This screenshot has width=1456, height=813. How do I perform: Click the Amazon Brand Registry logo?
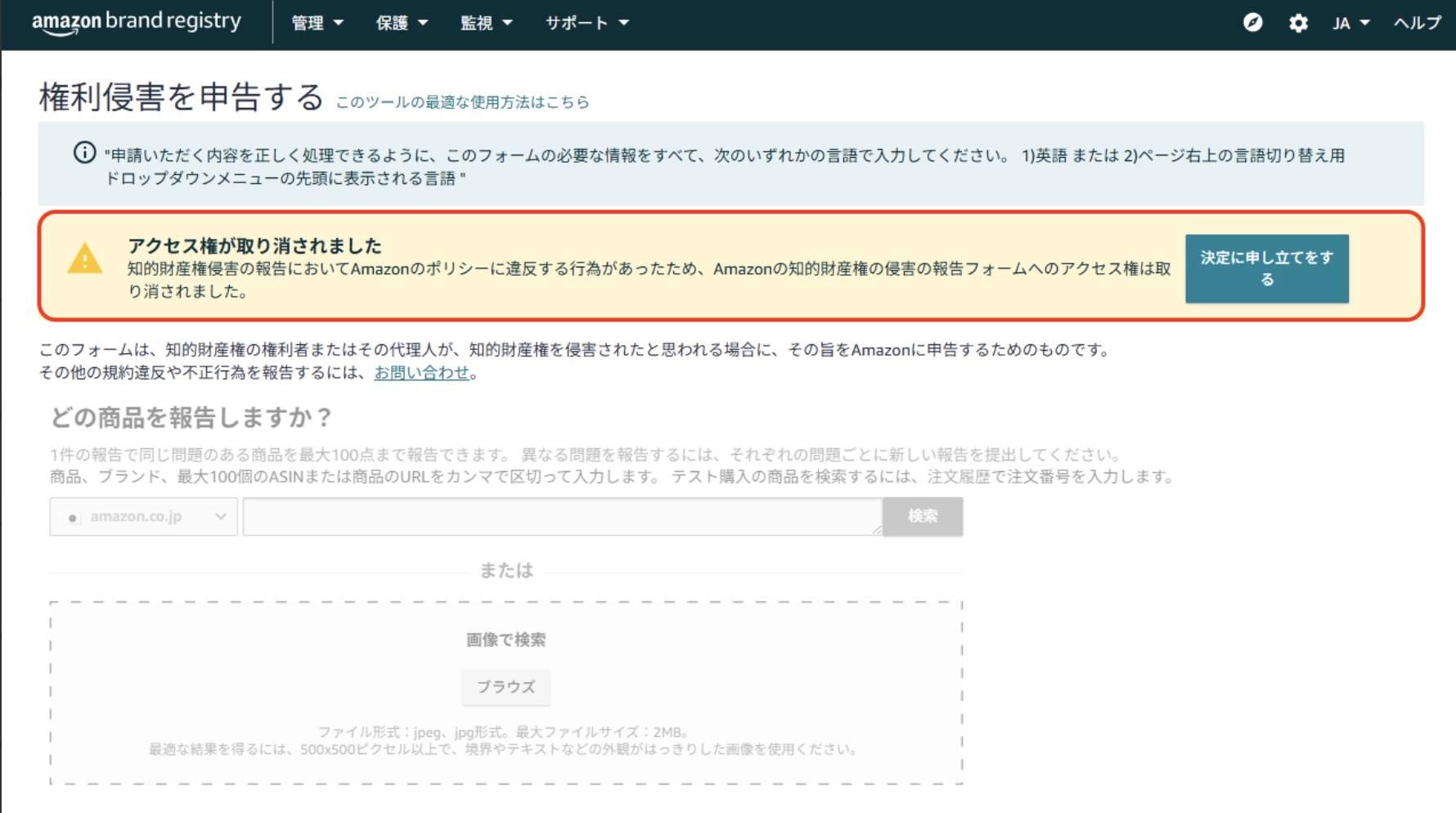click(x=135, y=23)
